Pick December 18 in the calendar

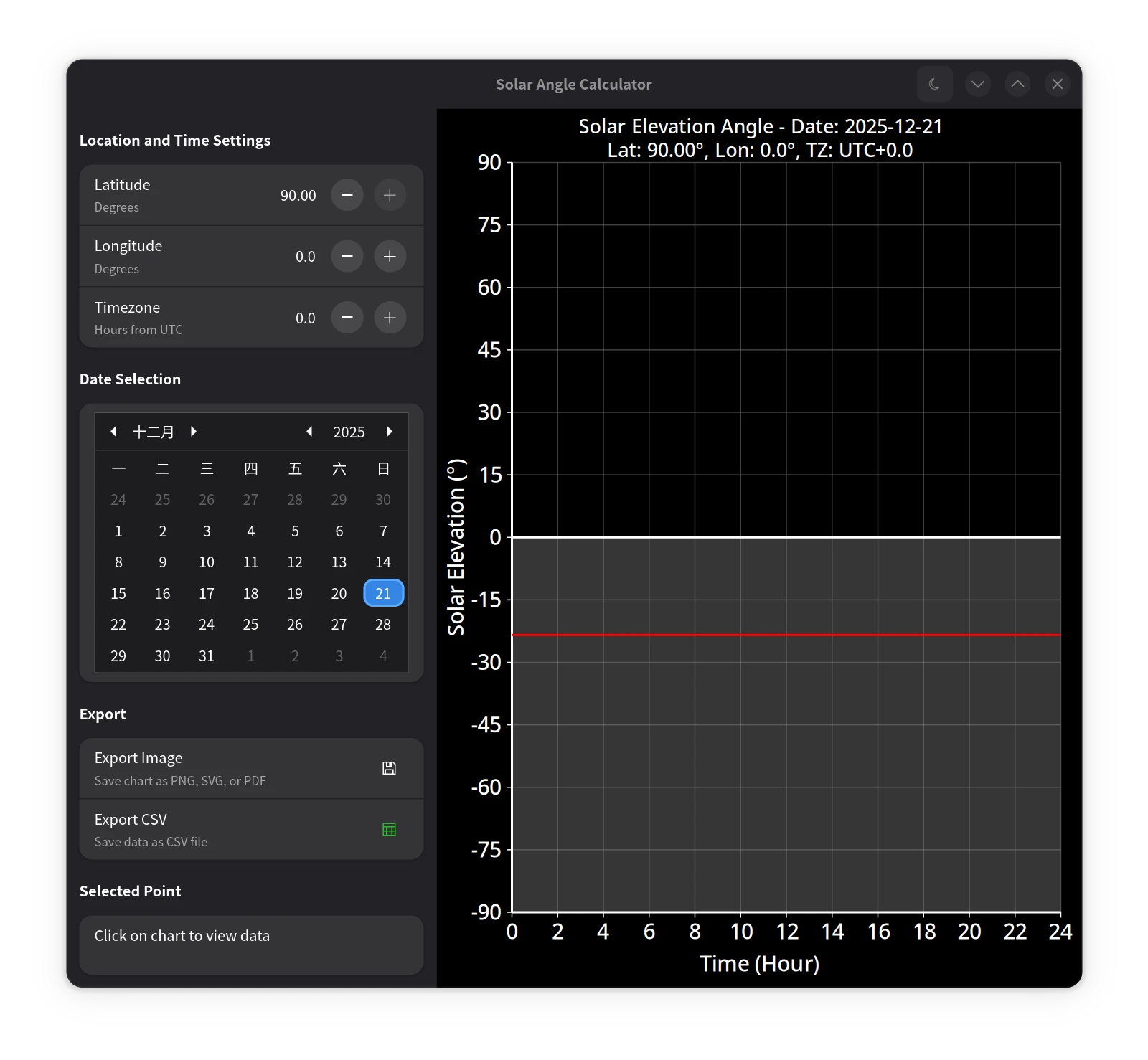[x=250, y=593]
